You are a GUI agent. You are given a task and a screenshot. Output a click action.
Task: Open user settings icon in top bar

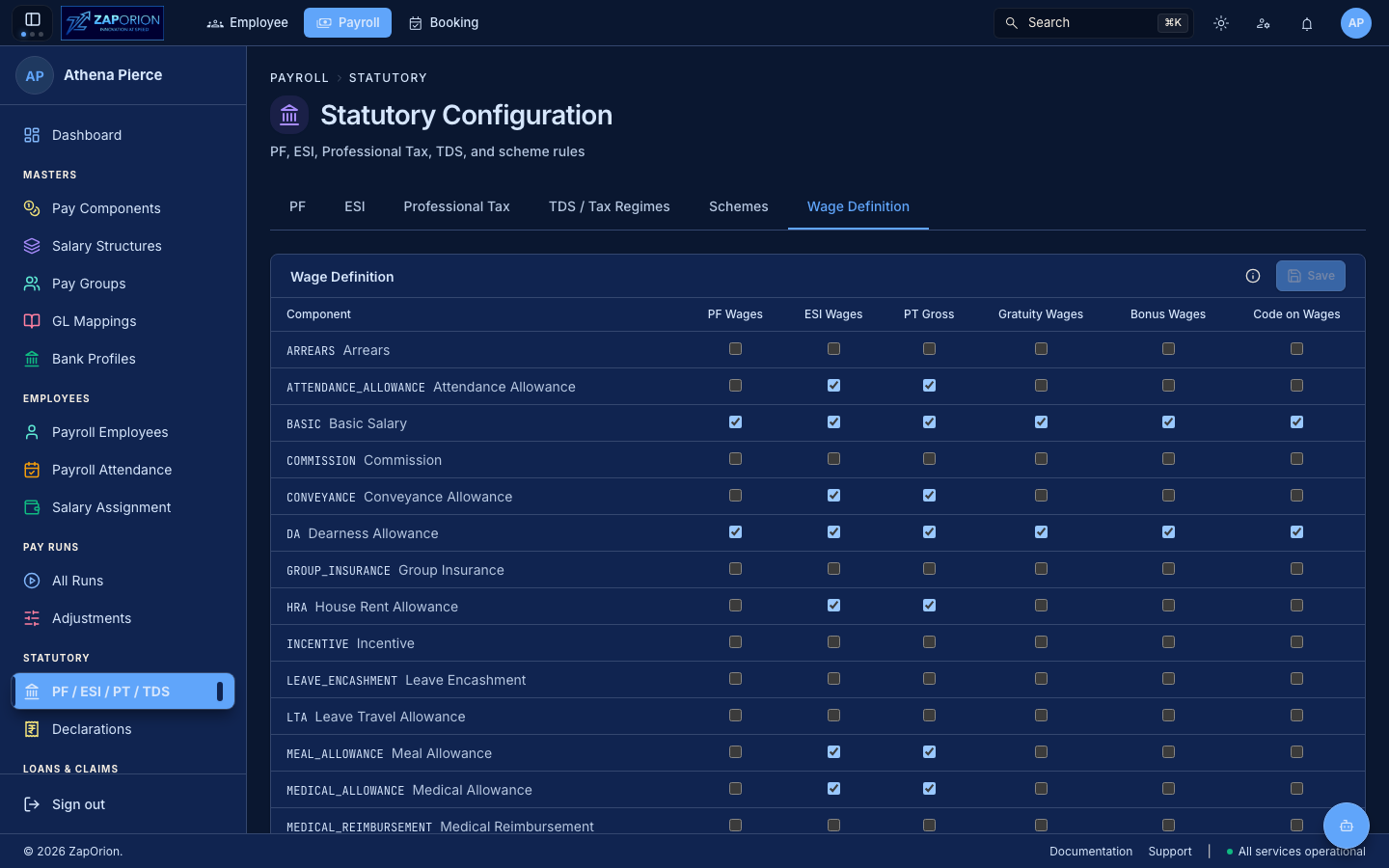(x=1264, y=23)
